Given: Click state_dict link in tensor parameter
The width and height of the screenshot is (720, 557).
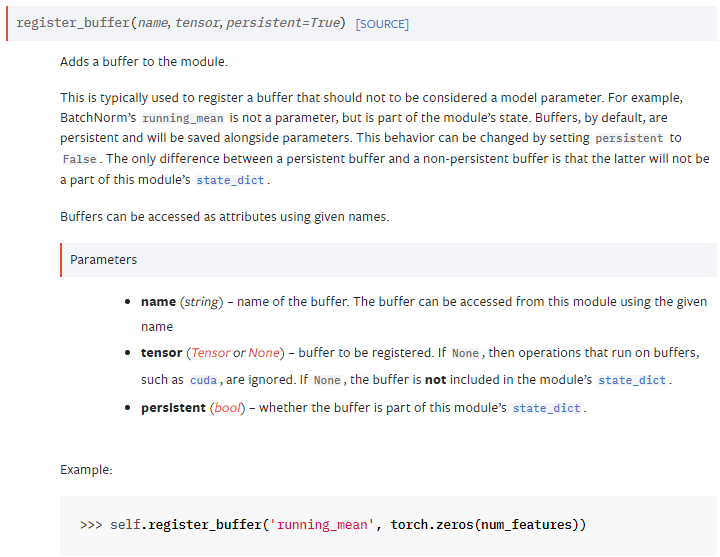Looking at the screenshot, I should click(632, 380).
